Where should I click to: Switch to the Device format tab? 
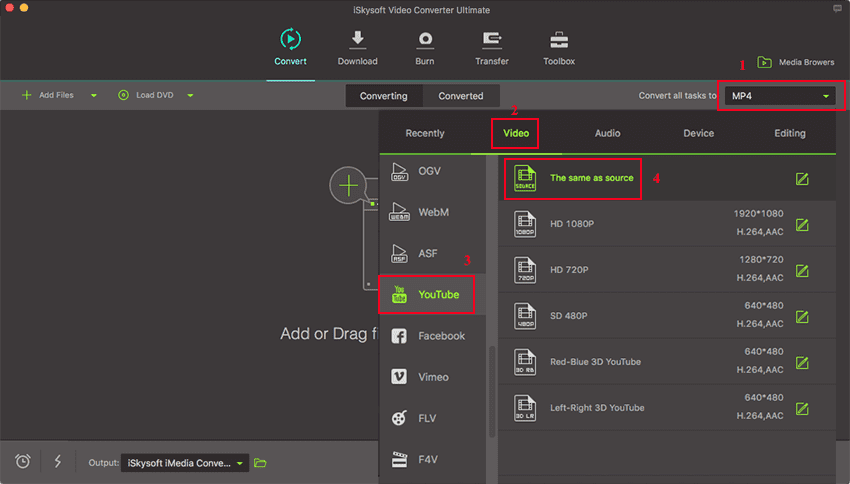(698, 133)
